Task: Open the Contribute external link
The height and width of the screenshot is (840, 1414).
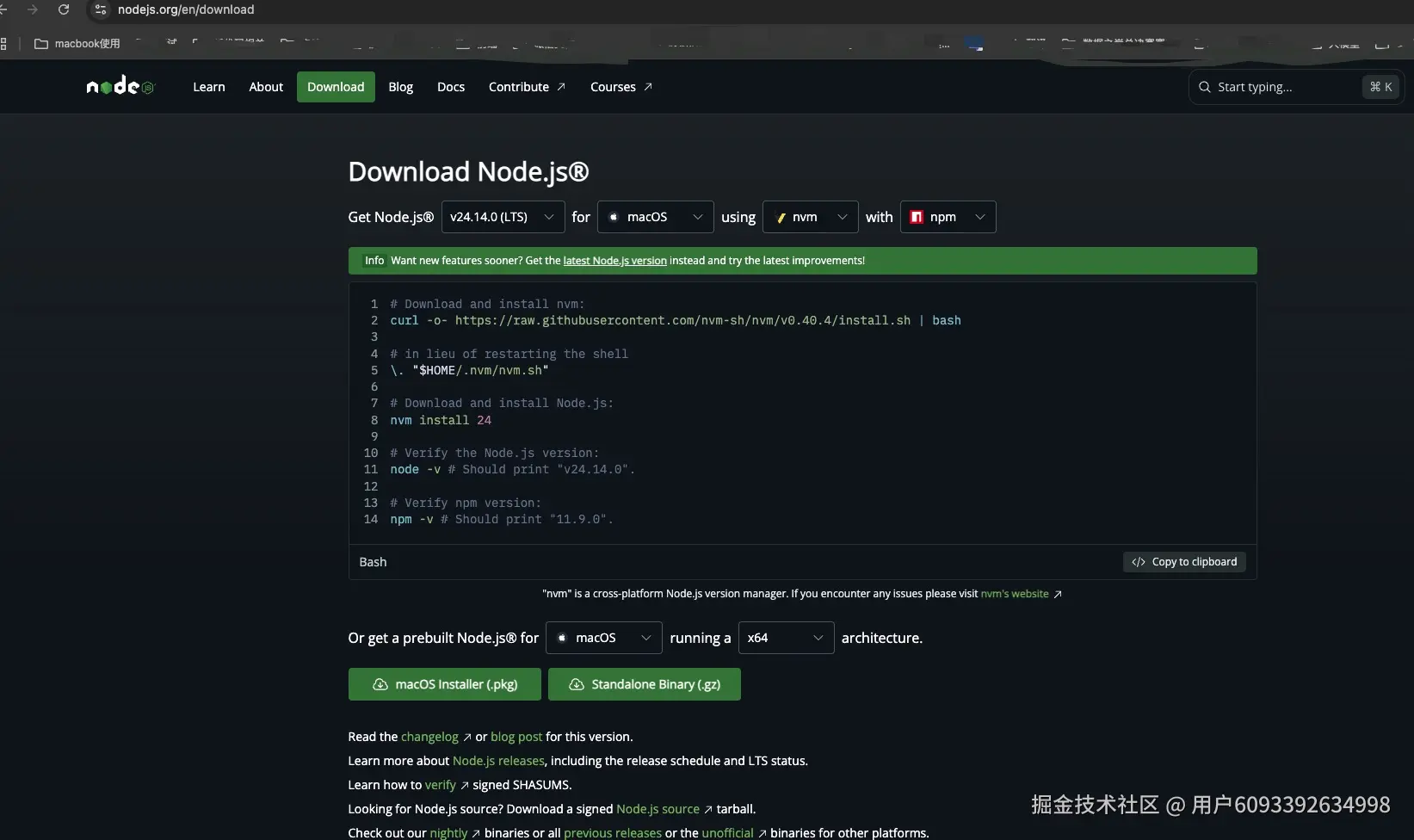Action: coord(527,87)
